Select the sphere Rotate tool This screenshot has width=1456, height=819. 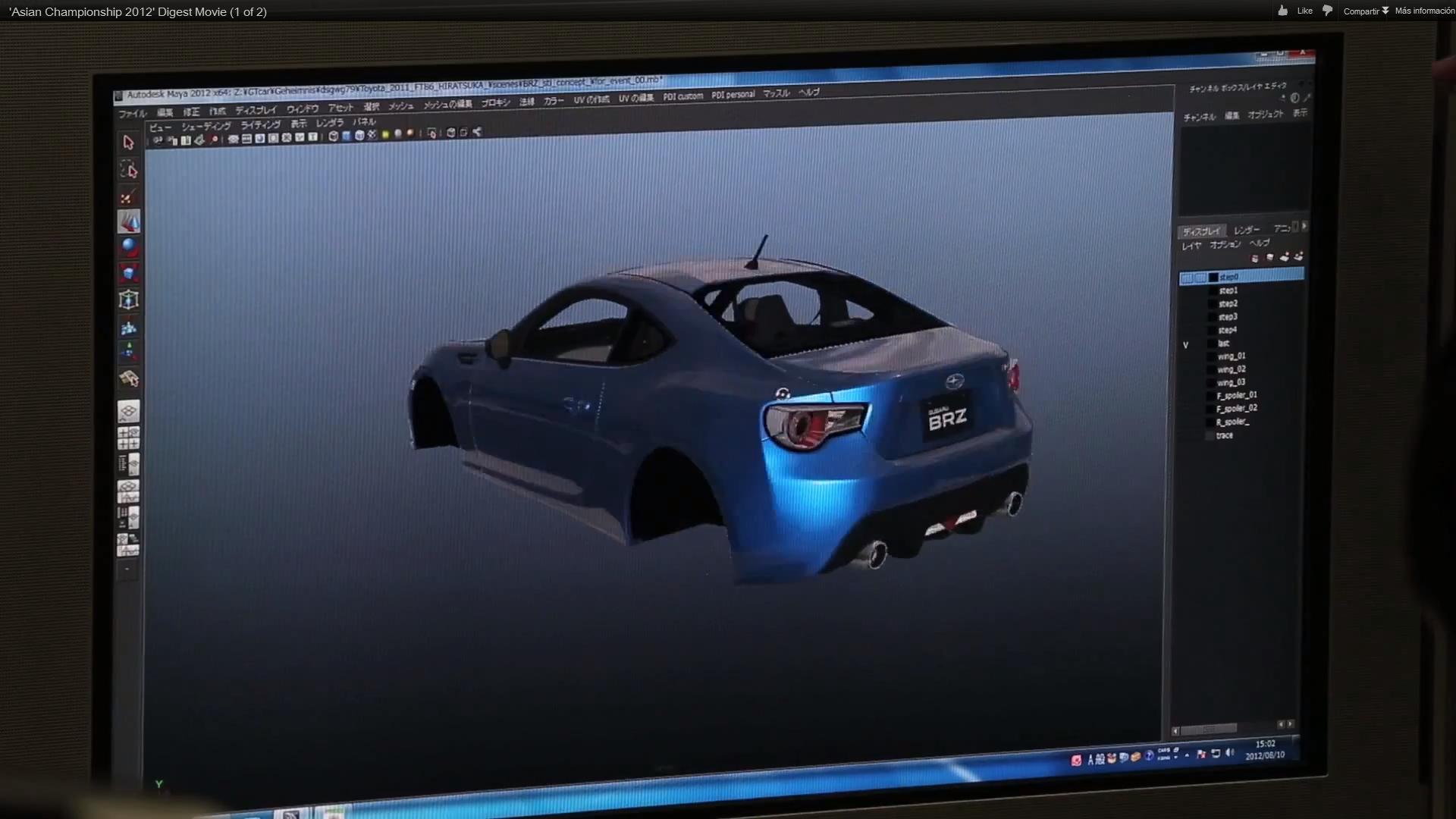[129, 247]
